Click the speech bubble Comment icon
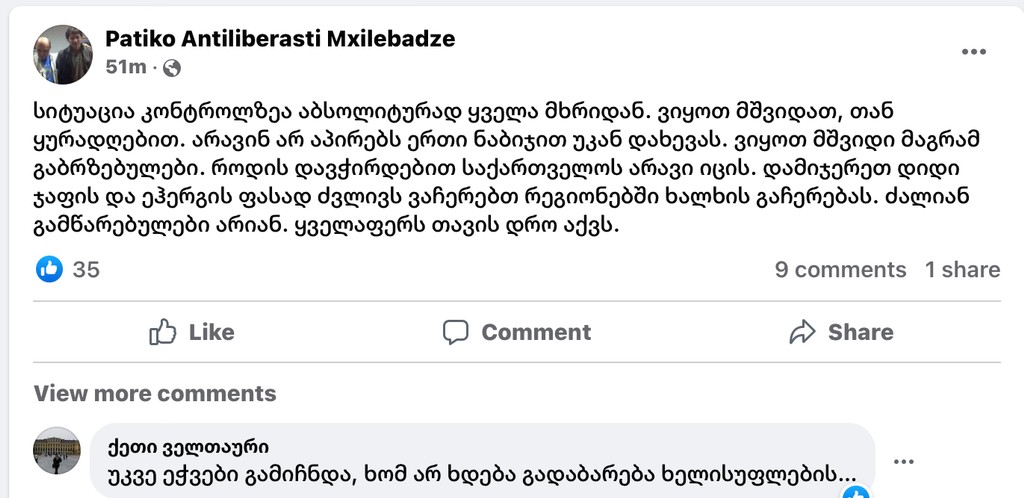1024x498 pixels. click(x=456, y=332)
